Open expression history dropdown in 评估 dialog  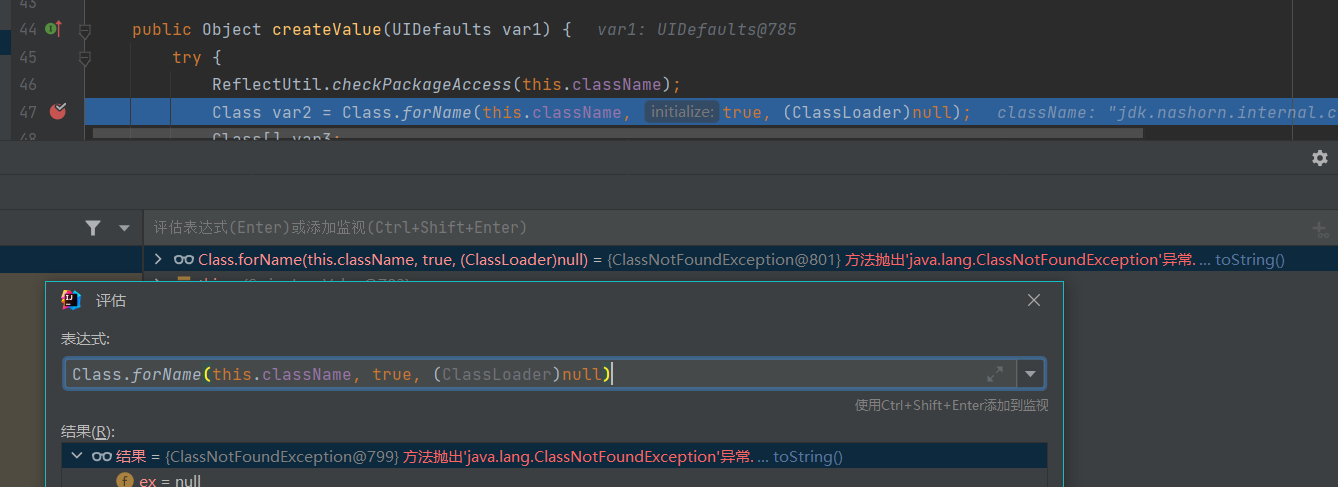1031,374
